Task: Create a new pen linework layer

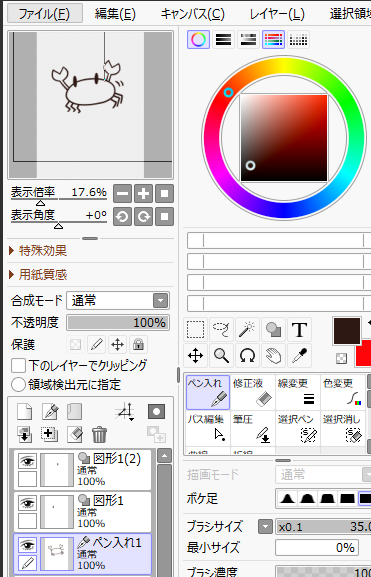Action: point(50,412)
